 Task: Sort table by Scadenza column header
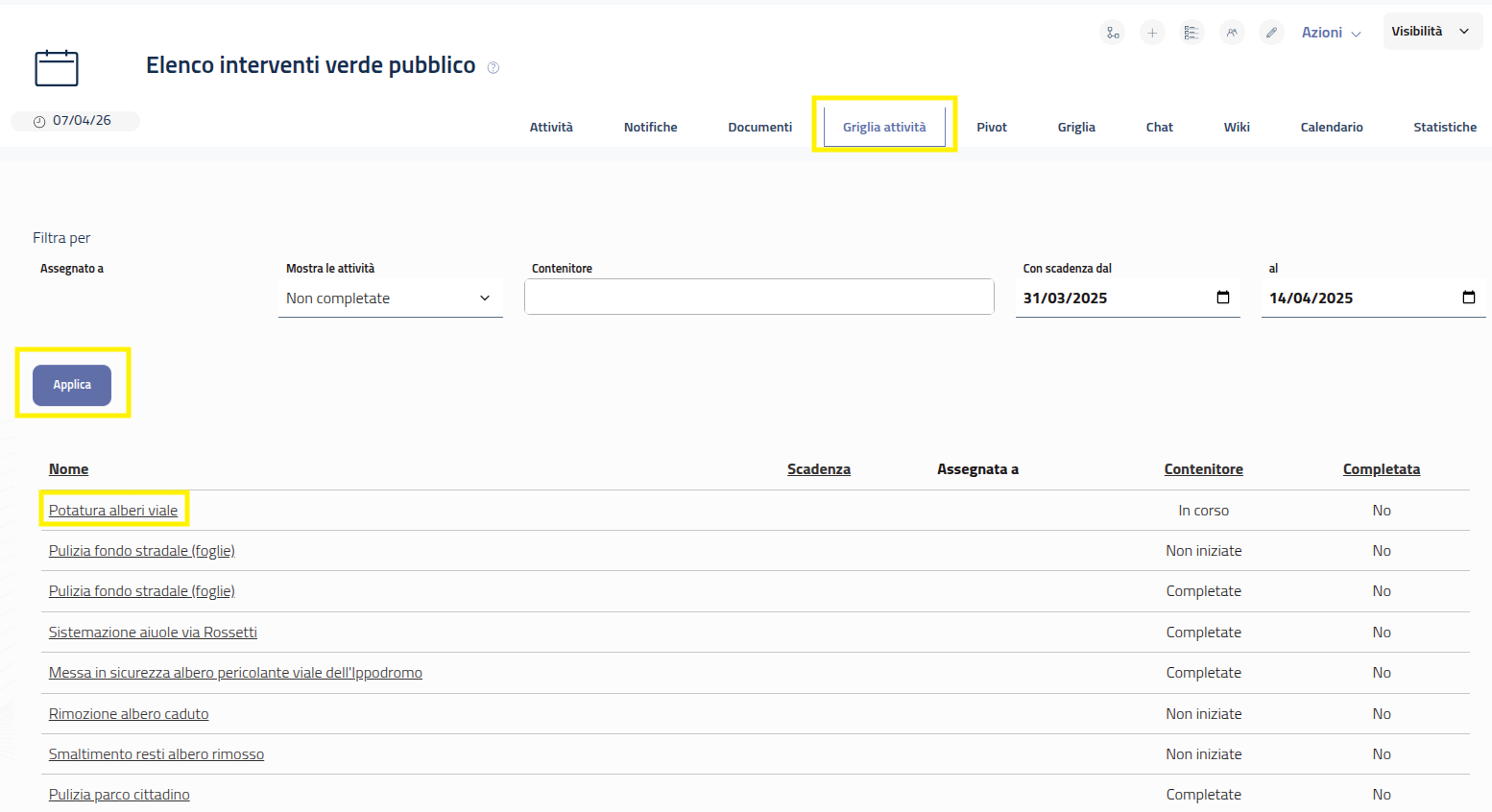click(x=818, y=469)
